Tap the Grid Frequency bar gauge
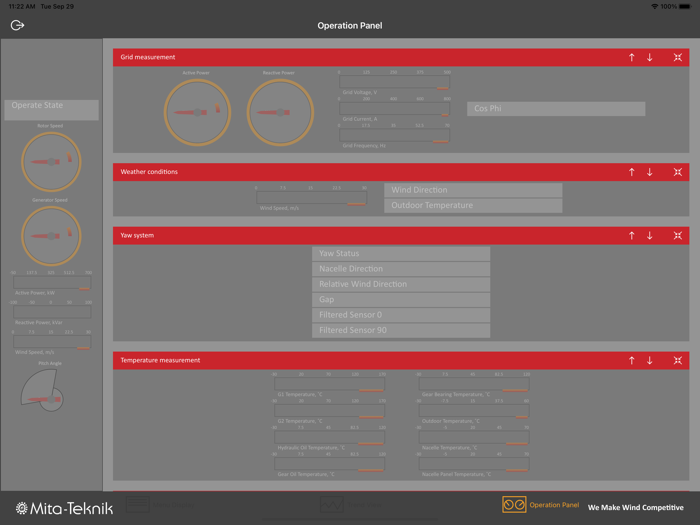 [394, 136]
